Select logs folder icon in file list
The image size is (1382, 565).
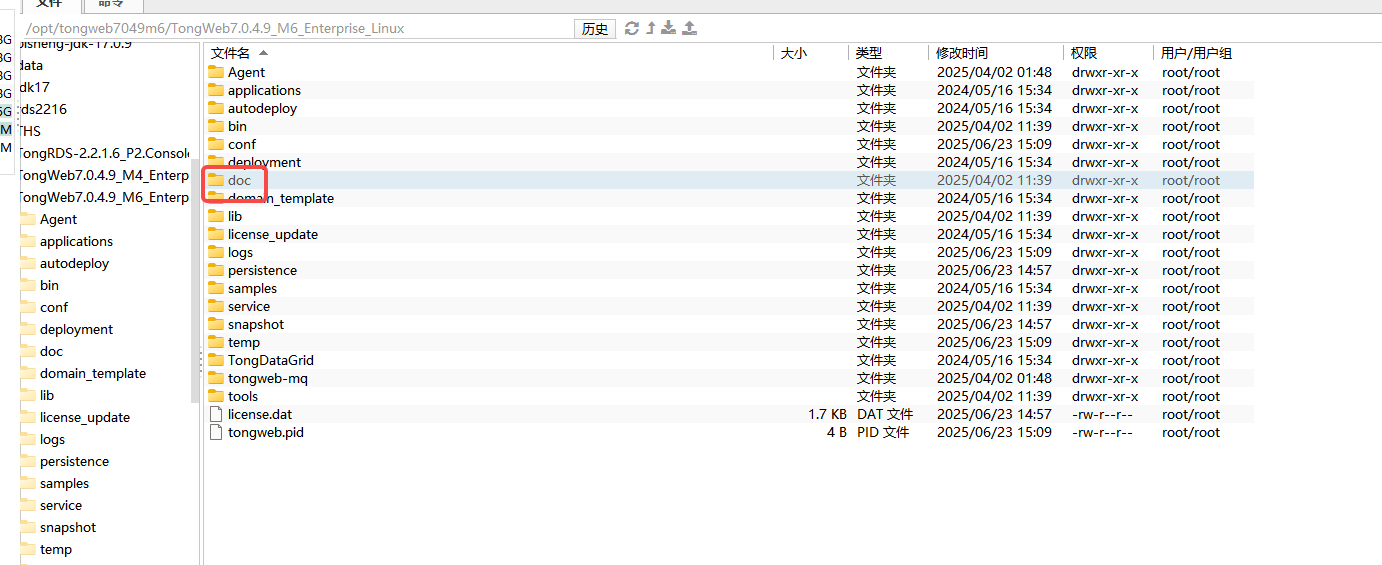pyautogui.click(x=216, y=252)
